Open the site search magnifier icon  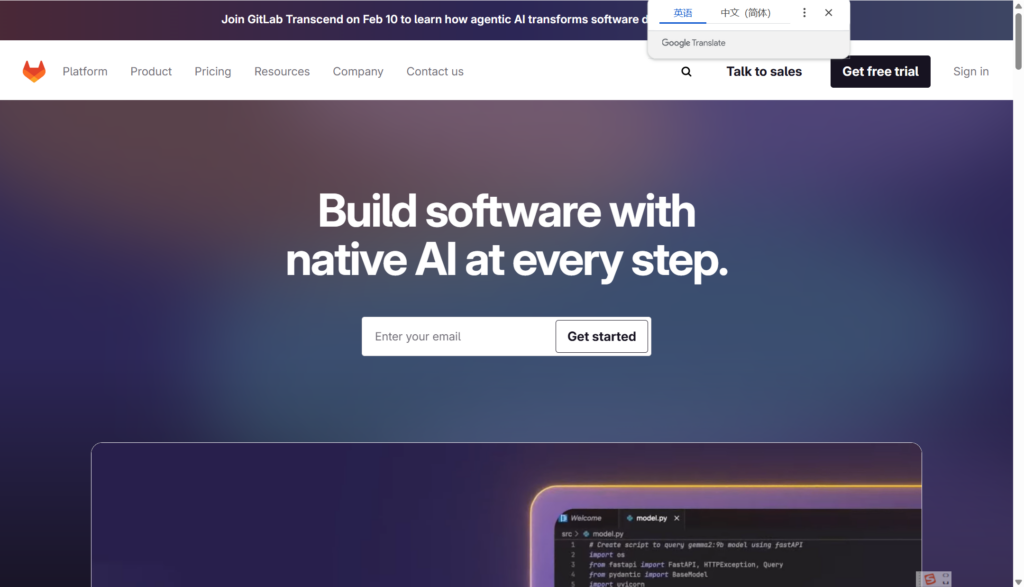(x=686, y=72)
